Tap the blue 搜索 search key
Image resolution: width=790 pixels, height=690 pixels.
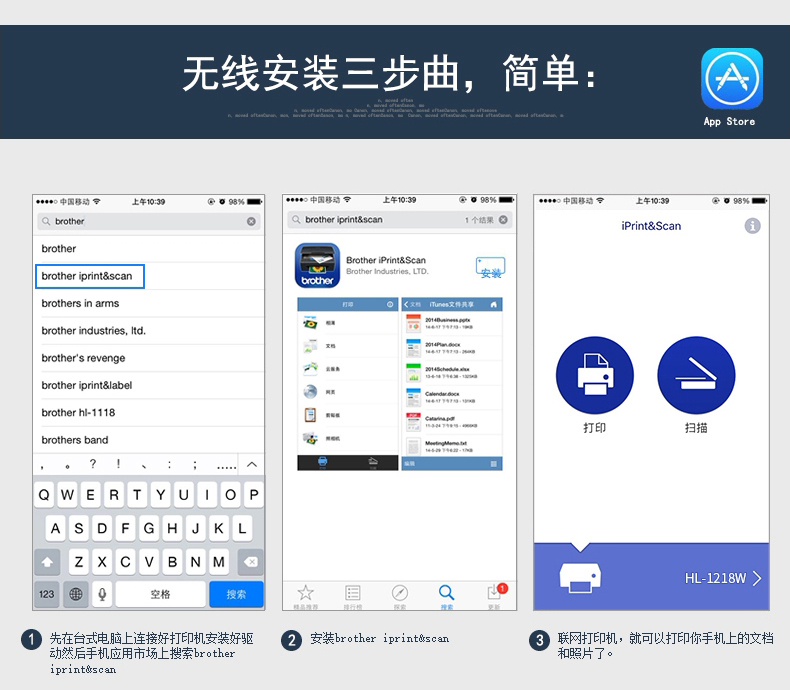coord(236,594)
